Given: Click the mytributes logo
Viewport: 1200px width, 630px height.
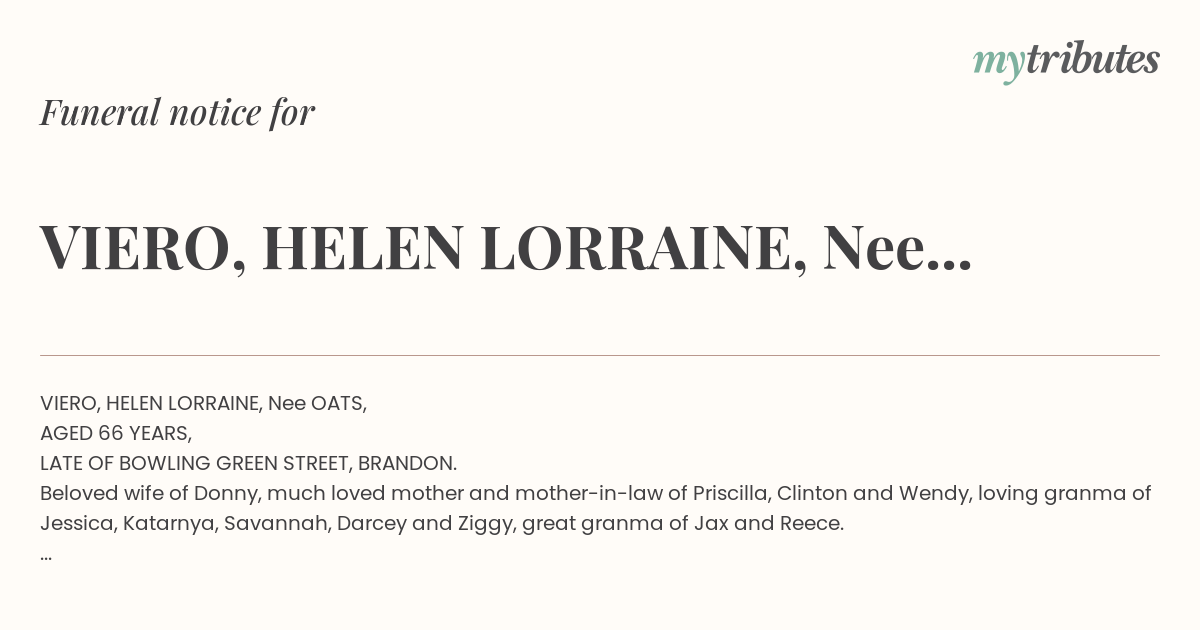Looking at the screenshot, I should point(1066,62).
